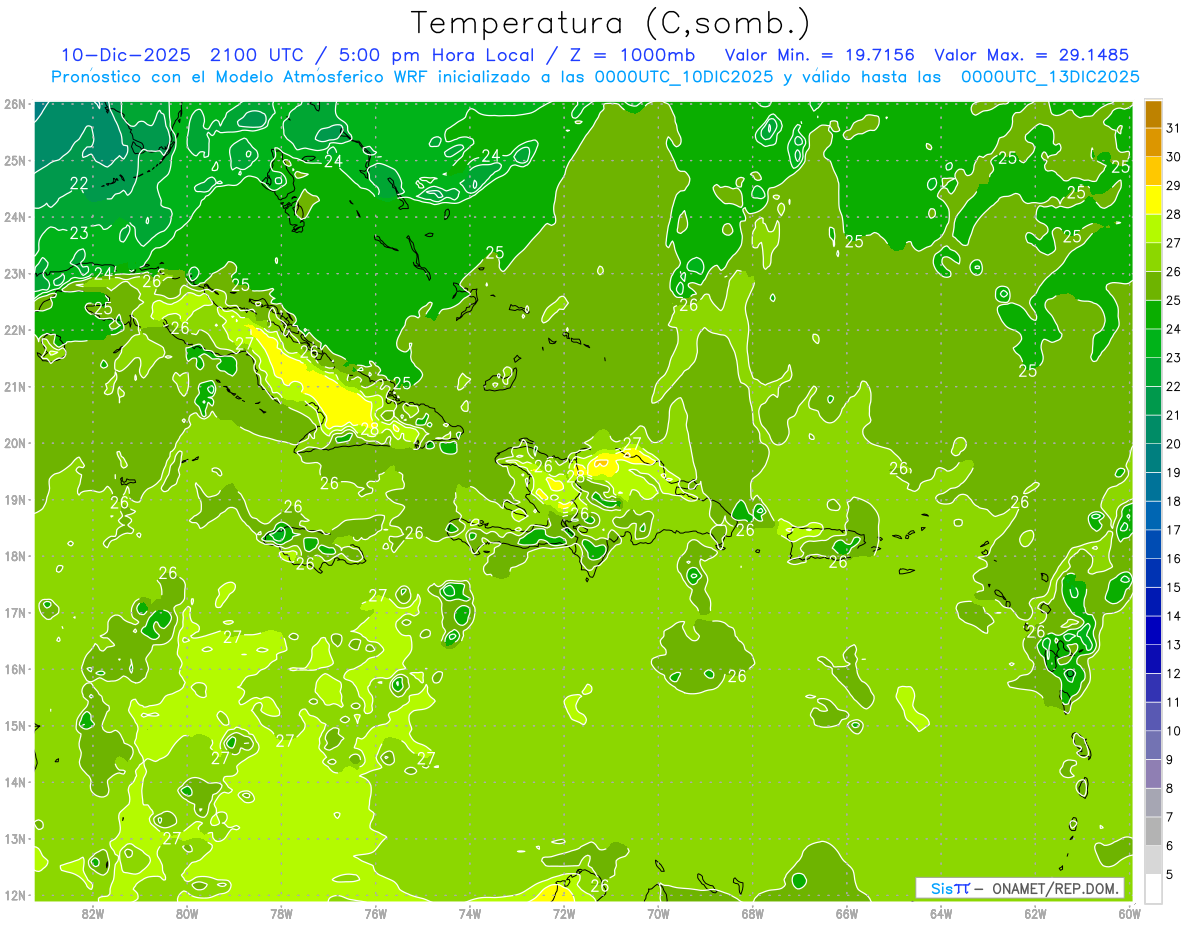Click the 23 isotherm label on the map
This screenshot has height=927, width=1200.
[x=79, y=233]
